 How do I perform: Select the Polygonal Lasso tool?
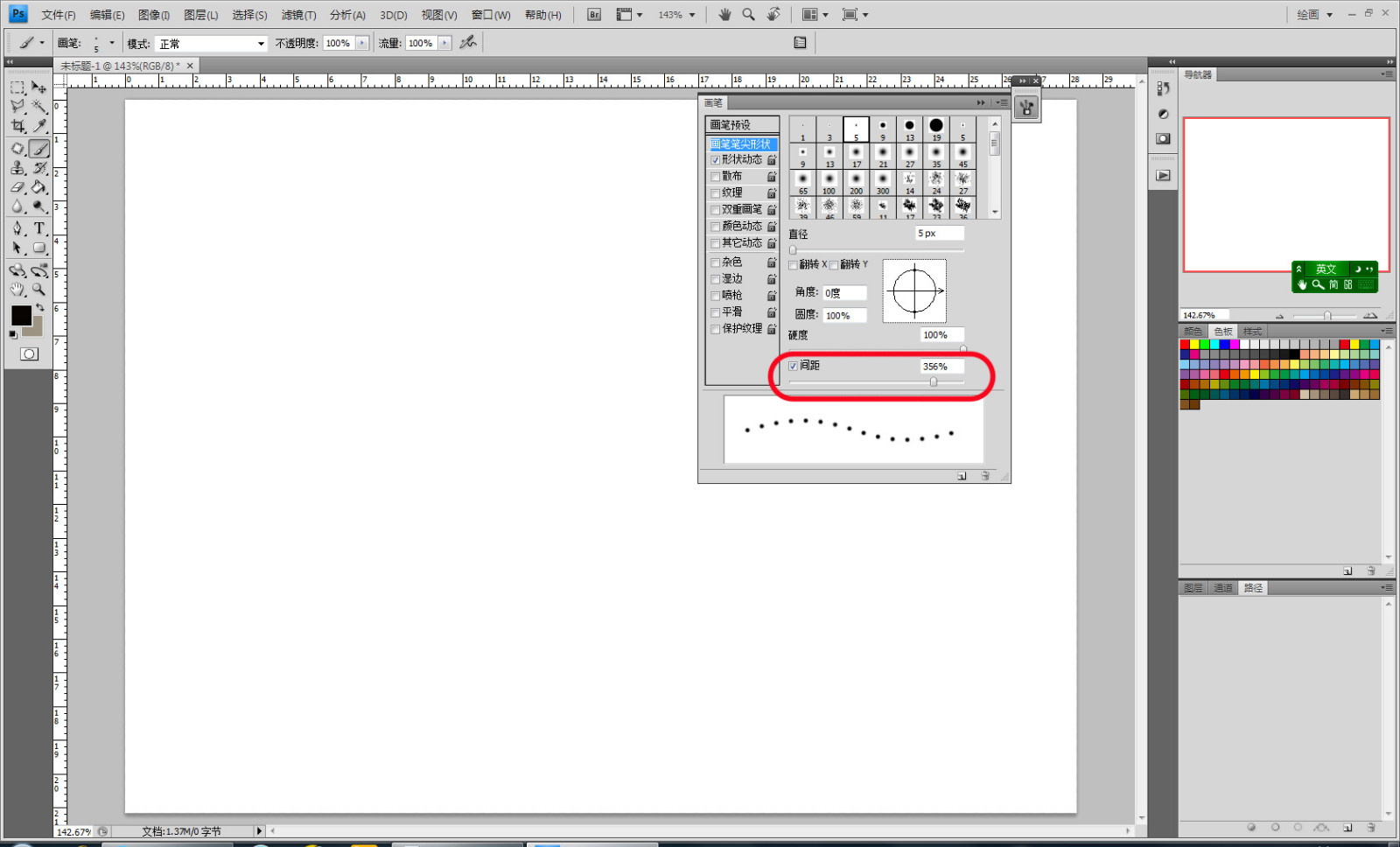pyautogui.click(x=17, y=107)
